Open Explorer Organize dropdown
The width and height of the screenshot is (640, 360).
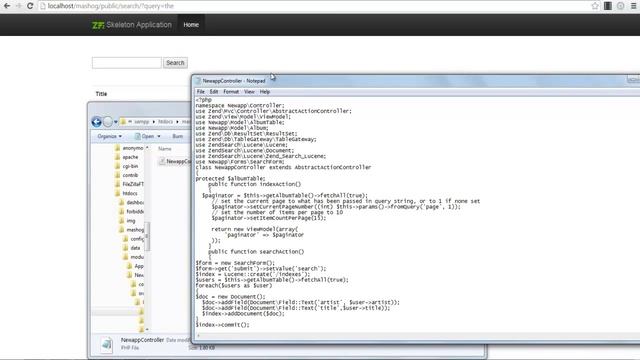pyautogui.click(x=109, y=136)
